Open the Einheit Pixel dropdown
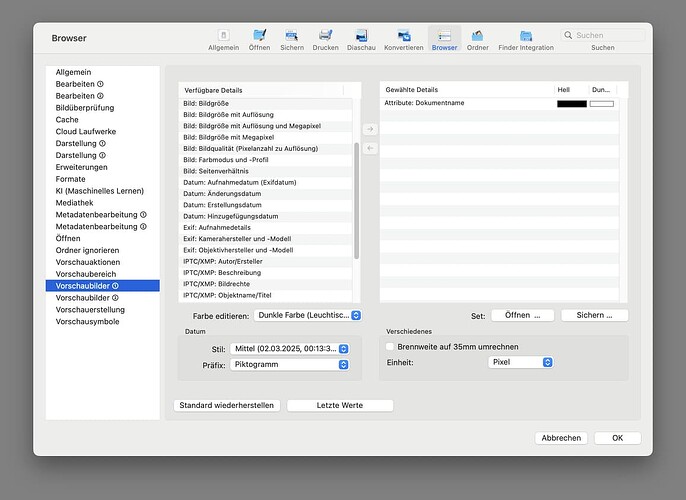Viewport: 686px width, 500px height. point(521,362)
